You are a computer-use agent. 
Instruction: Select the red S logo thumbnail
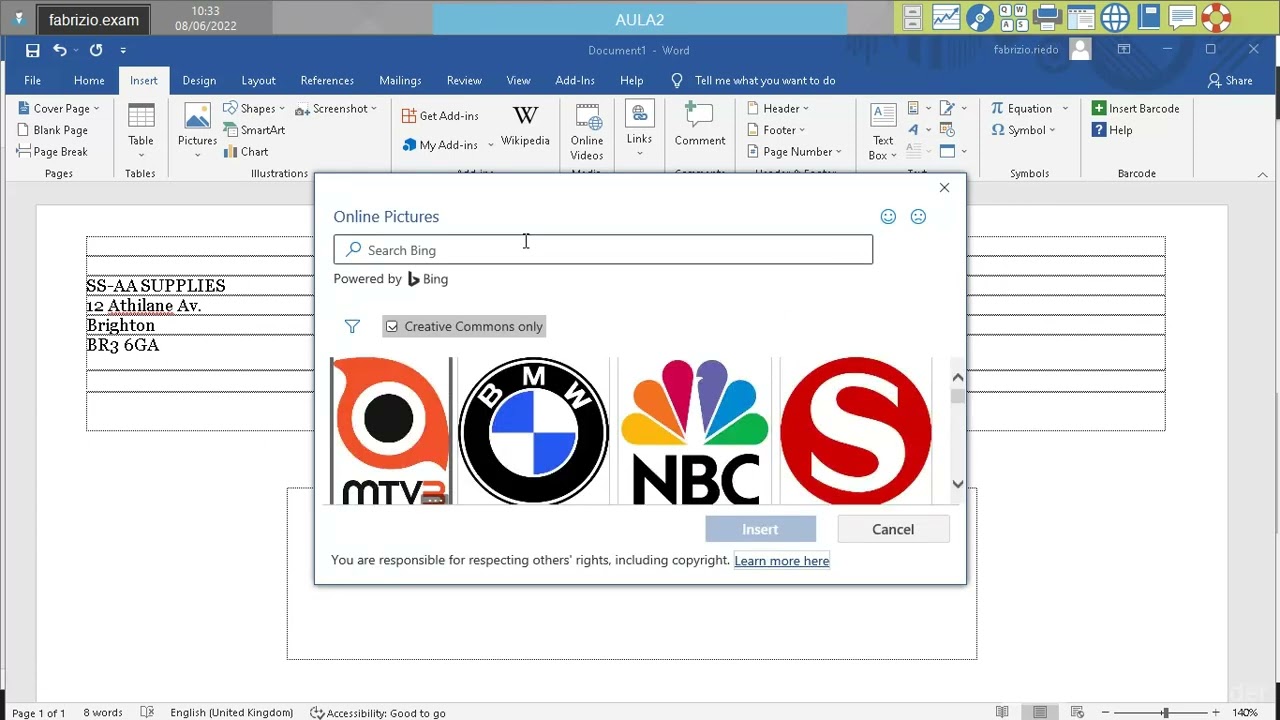click(x=855, y=430)
